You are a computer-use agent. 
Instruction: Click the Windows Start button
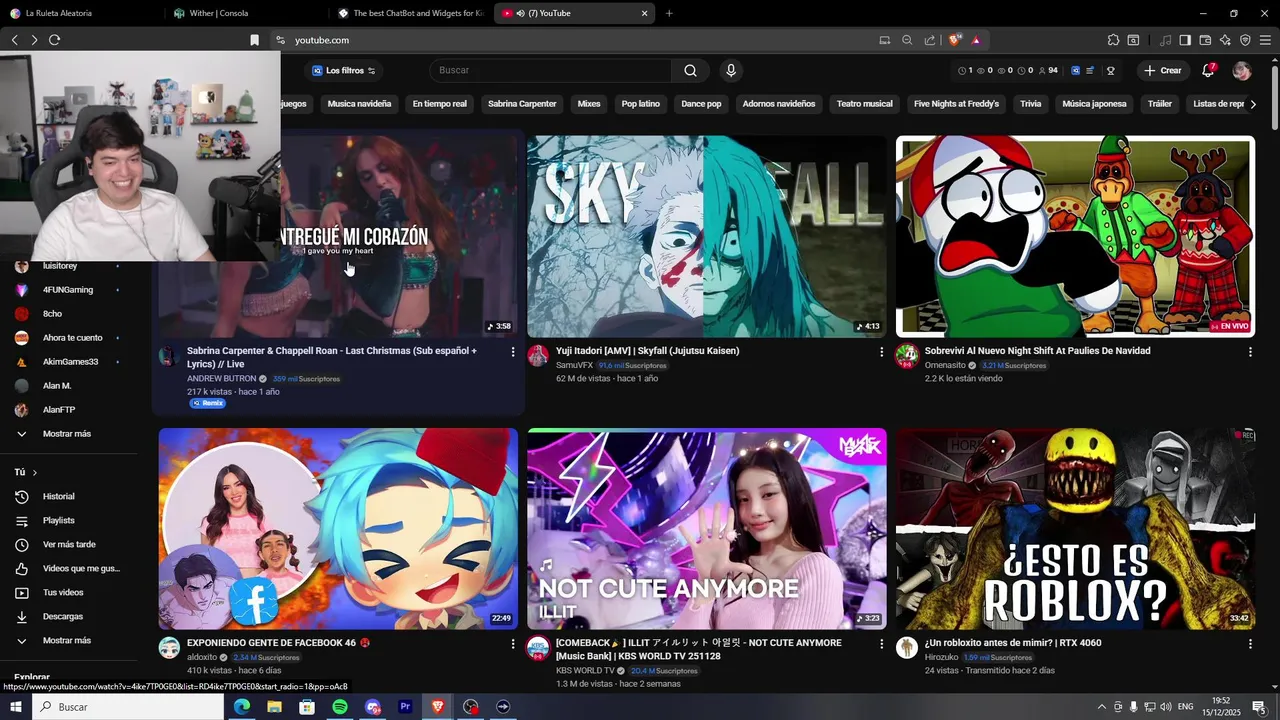point(16,707)
